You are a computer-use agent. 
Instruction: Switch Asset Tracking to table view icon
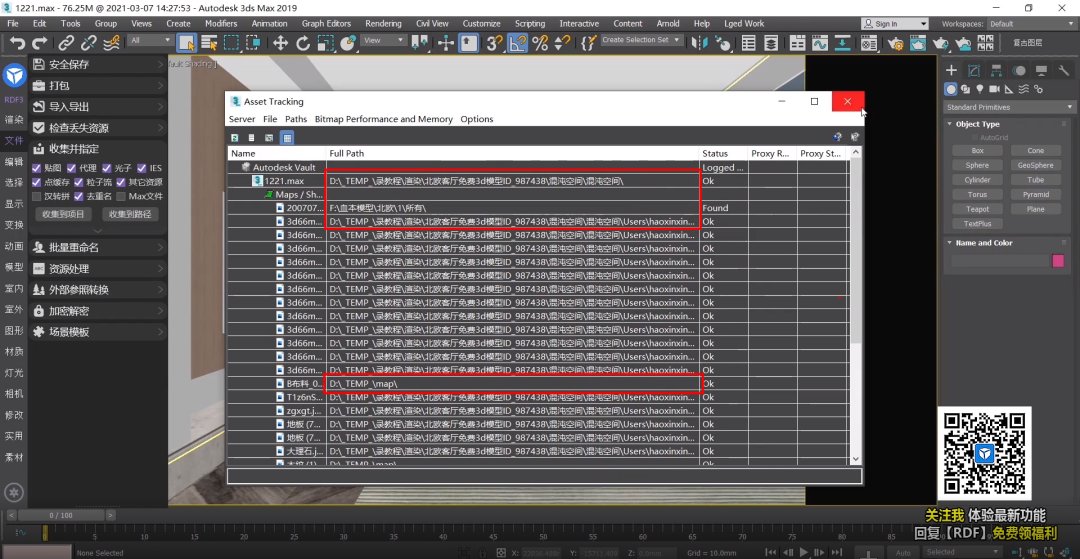[x=287, y=138]
